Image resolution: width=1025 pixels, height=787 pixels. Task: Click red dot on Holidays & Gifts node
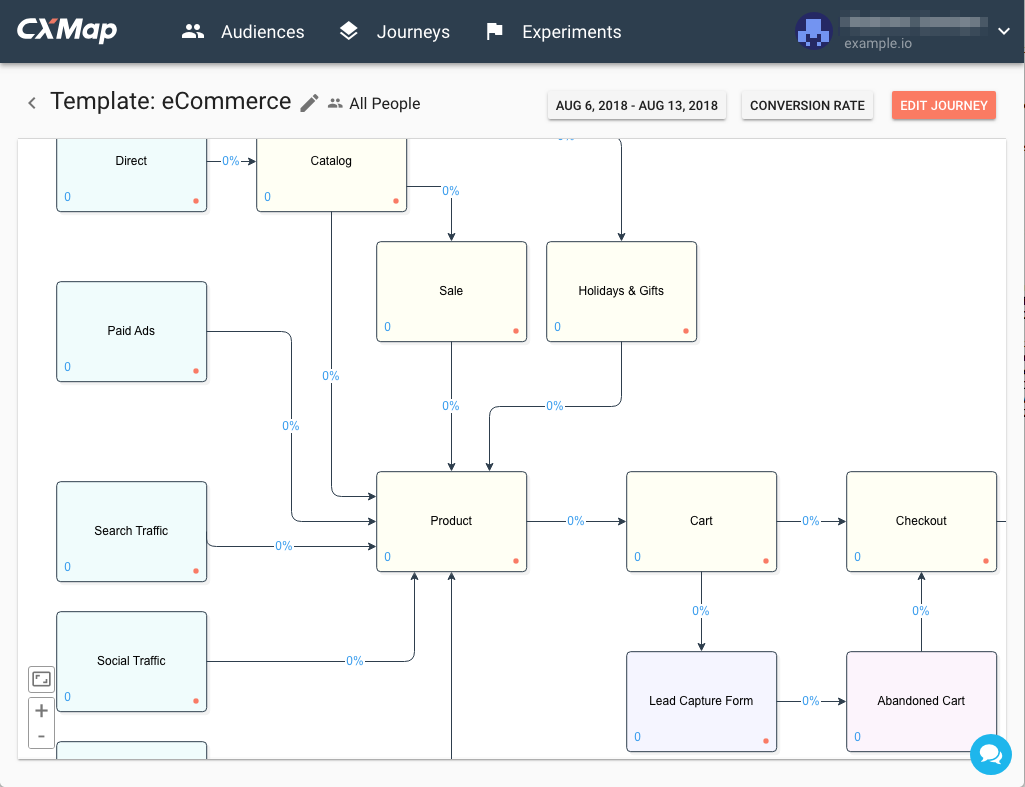point(686,331)
